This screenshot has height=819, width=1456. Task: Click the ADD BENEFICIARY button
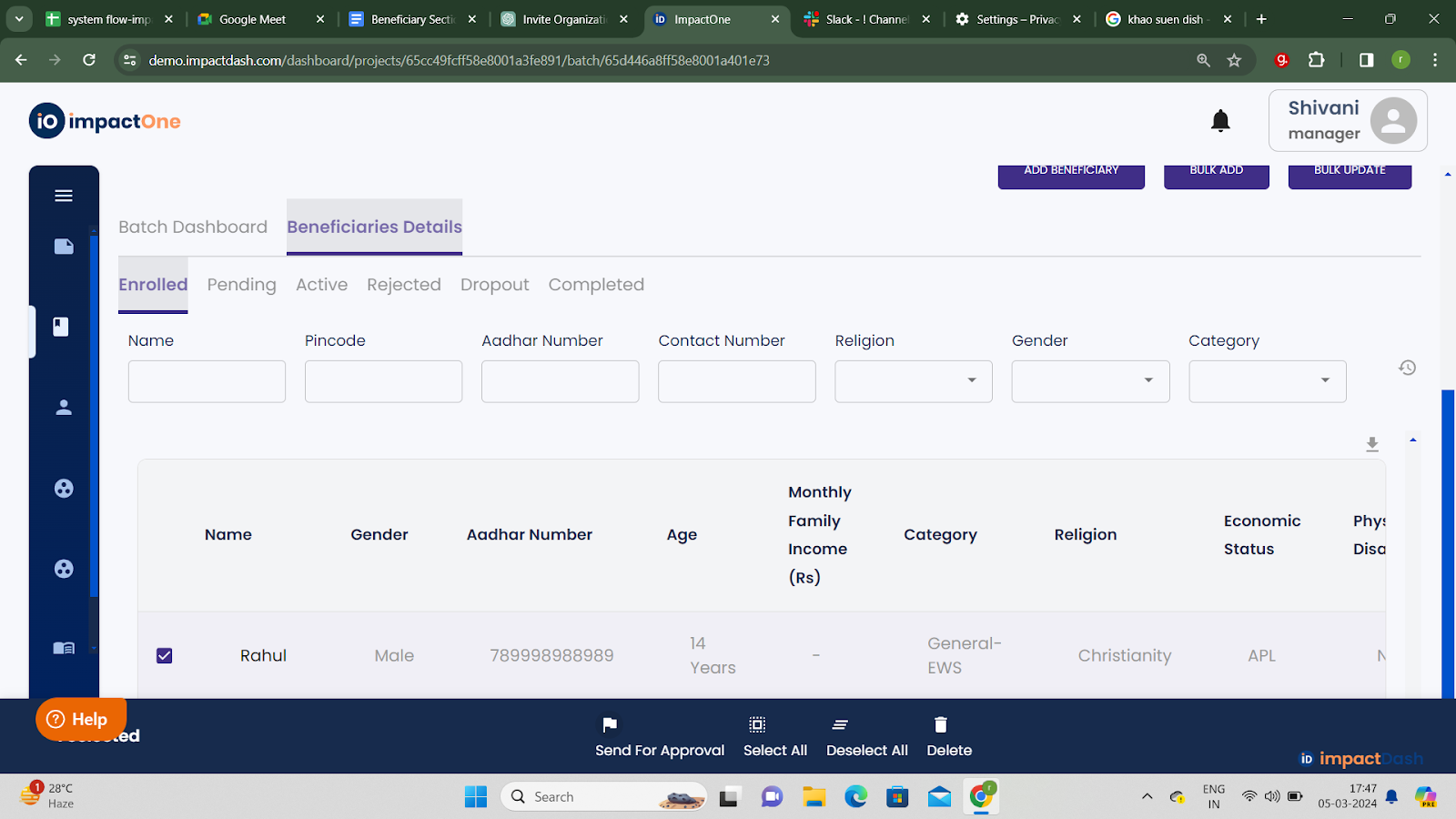point(1071,176)
